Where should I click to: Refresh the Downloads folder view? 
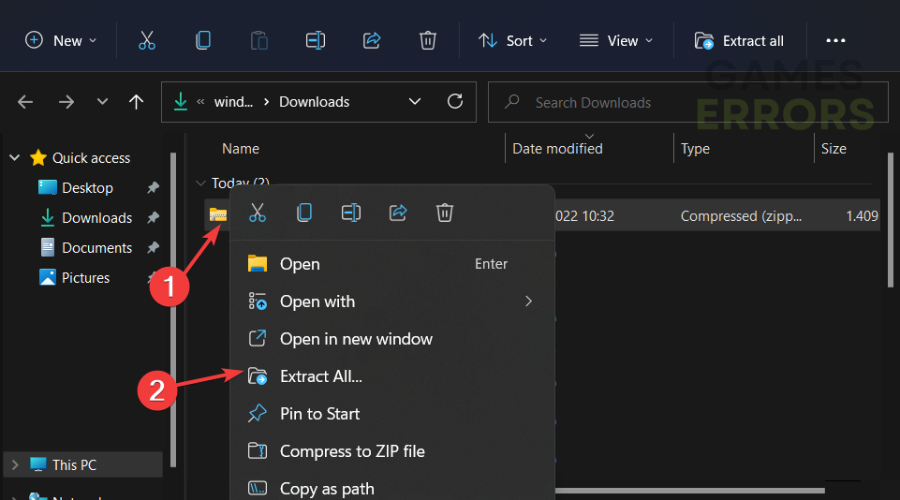pos(455,101)
